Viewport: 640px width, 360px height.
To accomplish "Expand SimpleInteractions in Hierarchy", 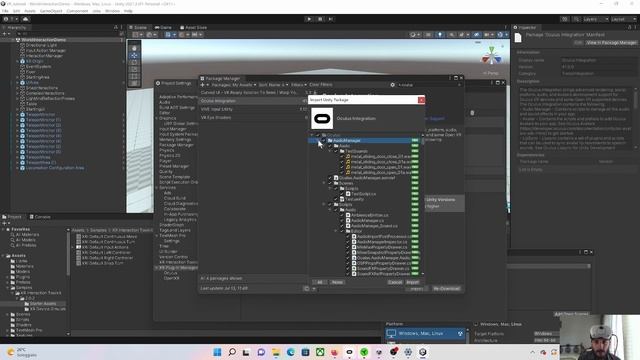I will (x=18, y=88).
